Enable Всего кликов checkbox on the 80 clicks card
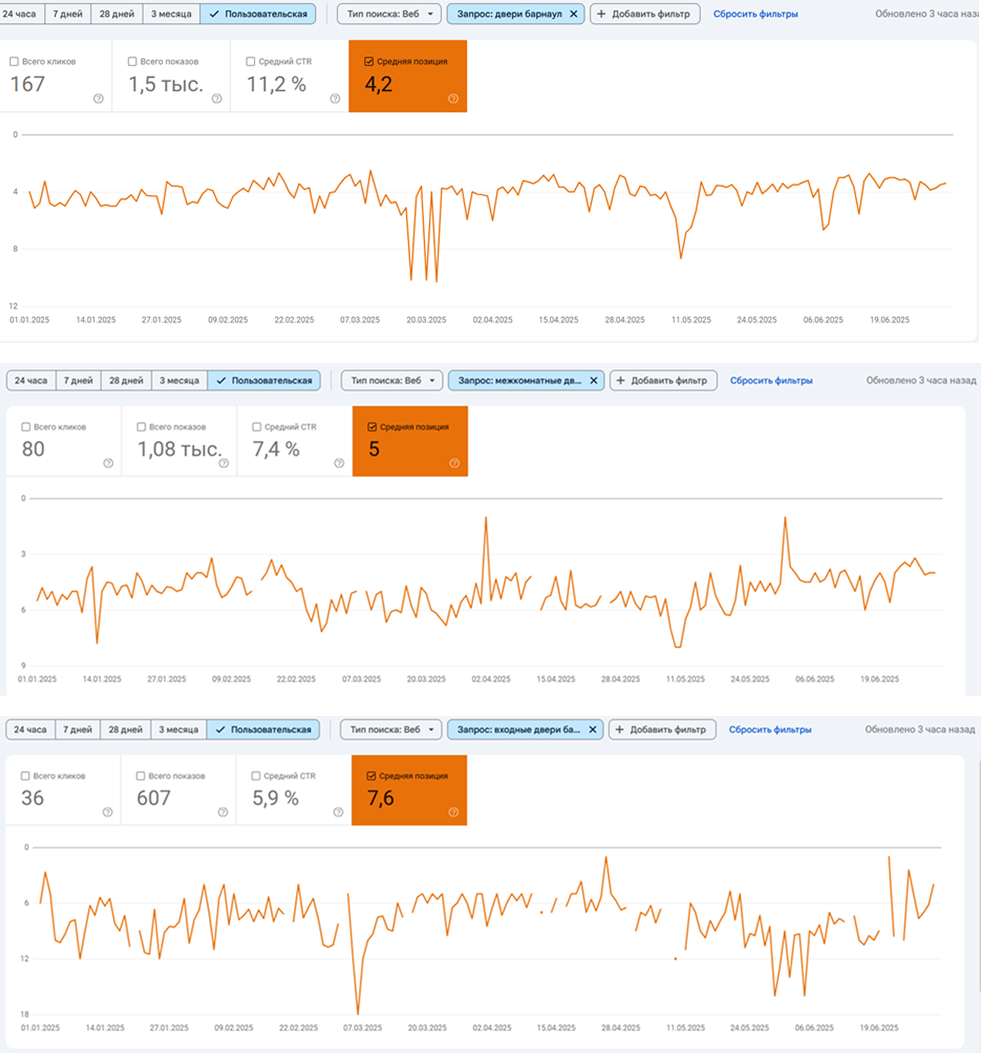Viewport: 981px width, 1053px height. point(26,427)
